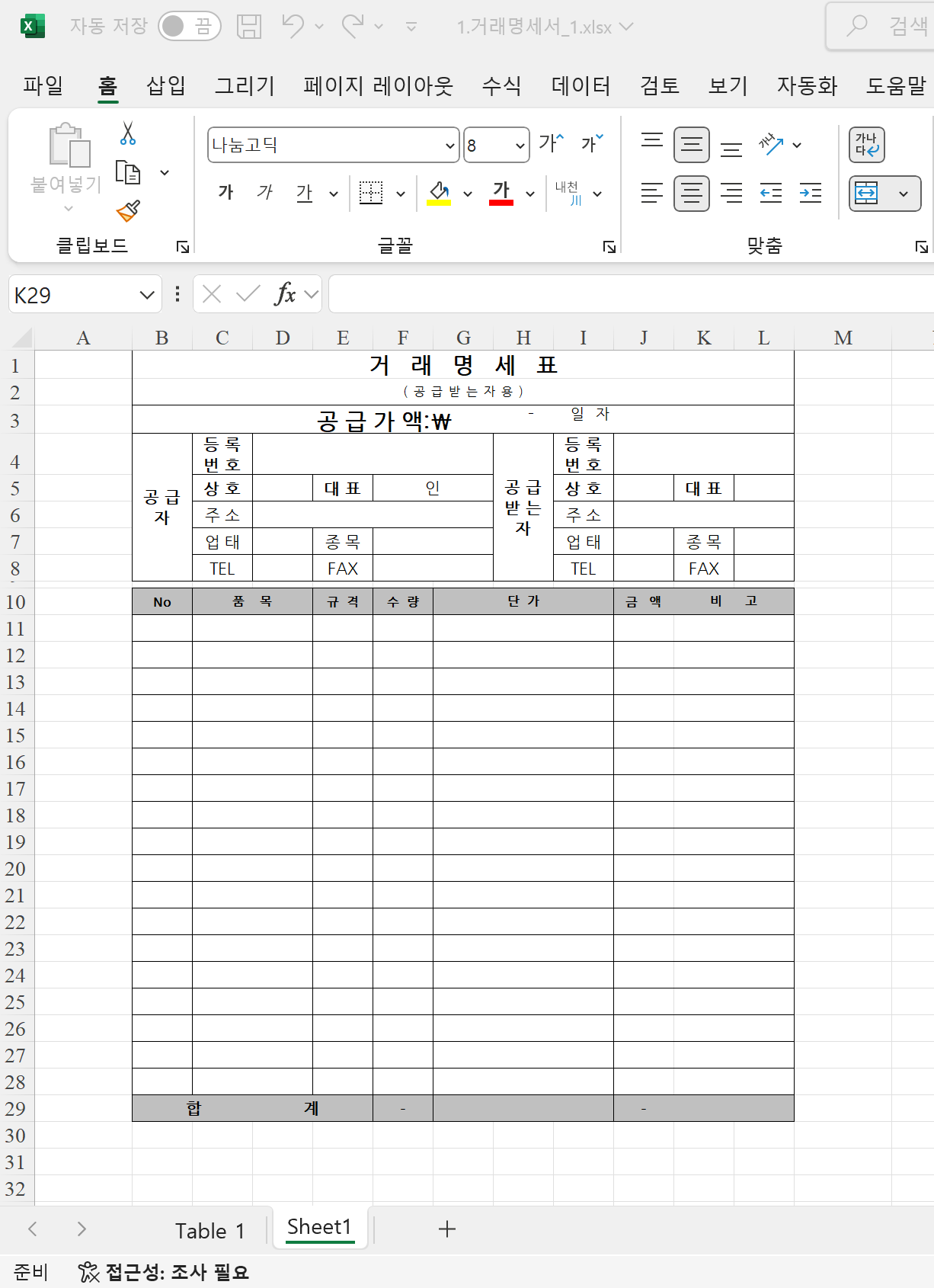Click the Increase Font Size icon
Viewport: 934px width, 1288px height.
click(x=551, y=143)
